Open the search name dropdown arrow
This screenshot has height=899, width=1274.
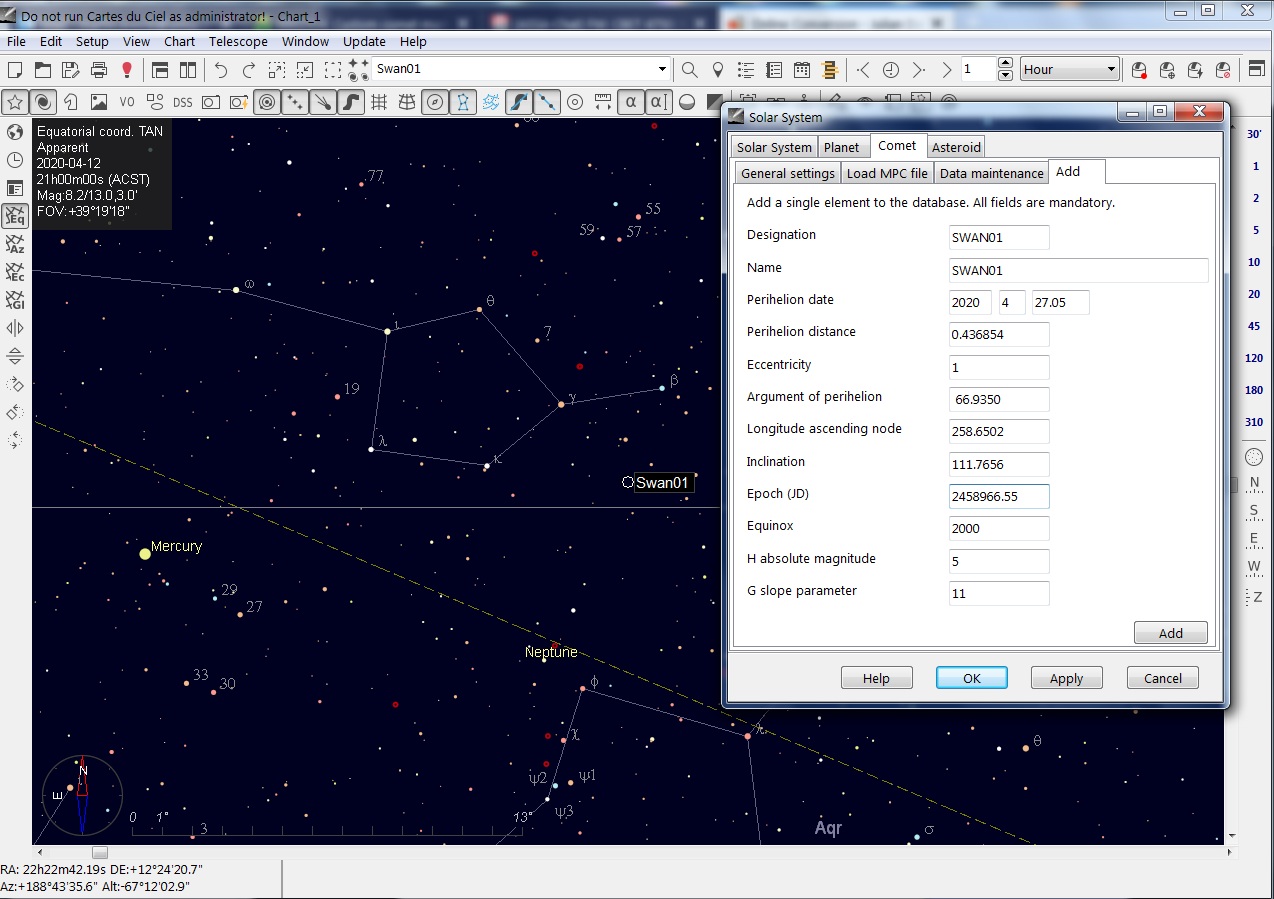(x=661, y=70)
